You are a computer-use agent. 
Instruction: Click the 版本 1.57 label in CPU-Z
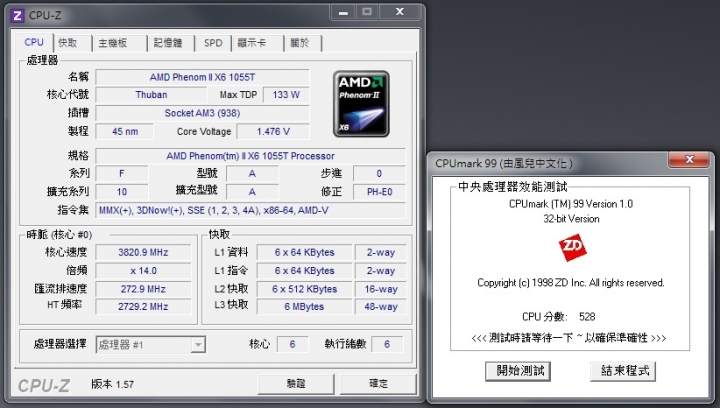tap(112, 384)
